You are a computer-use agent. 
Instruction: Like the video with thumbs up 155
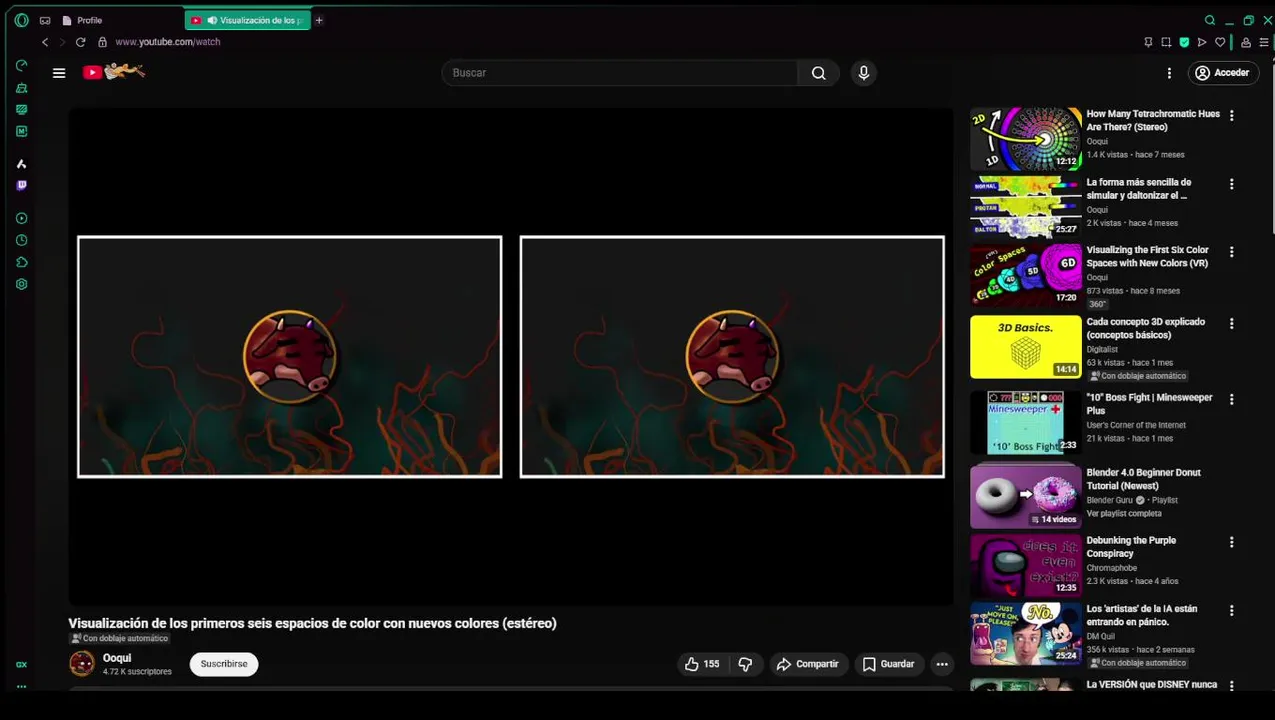point(701,664)
